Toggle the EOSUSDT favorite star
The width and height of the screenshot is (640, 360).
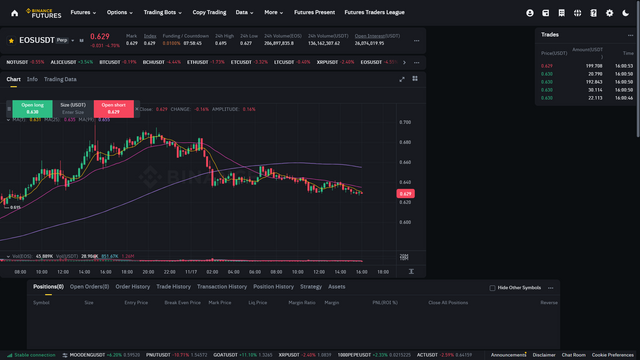click(11, 40)
